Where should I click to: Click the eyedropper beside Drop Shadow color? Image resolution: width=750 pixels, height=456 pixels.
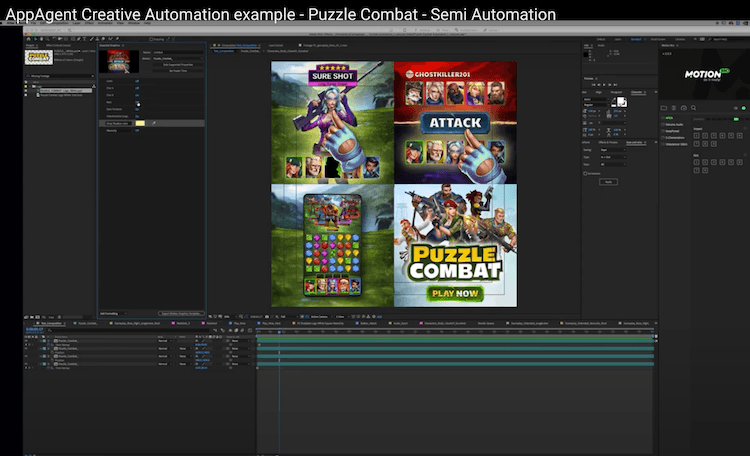[154, 123]
